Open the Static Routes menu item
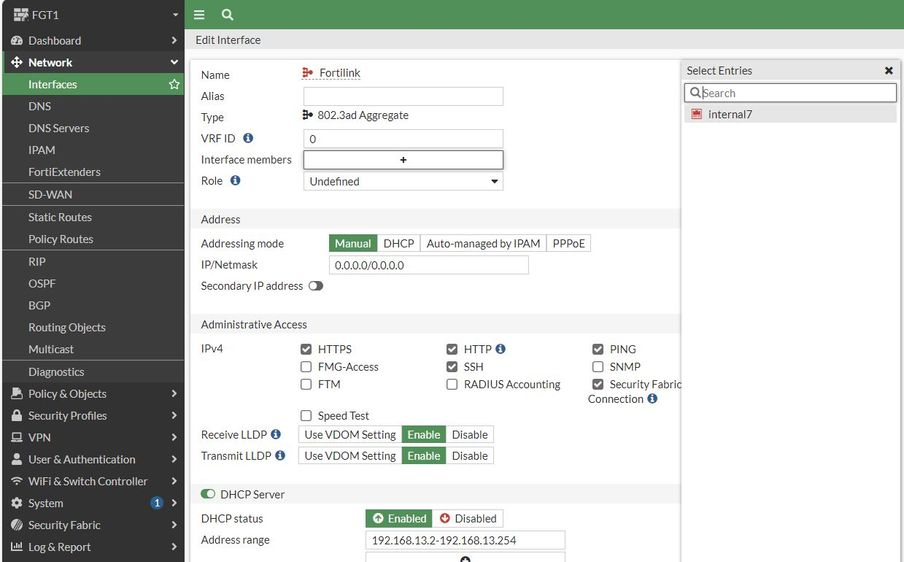 coord(60,217)
